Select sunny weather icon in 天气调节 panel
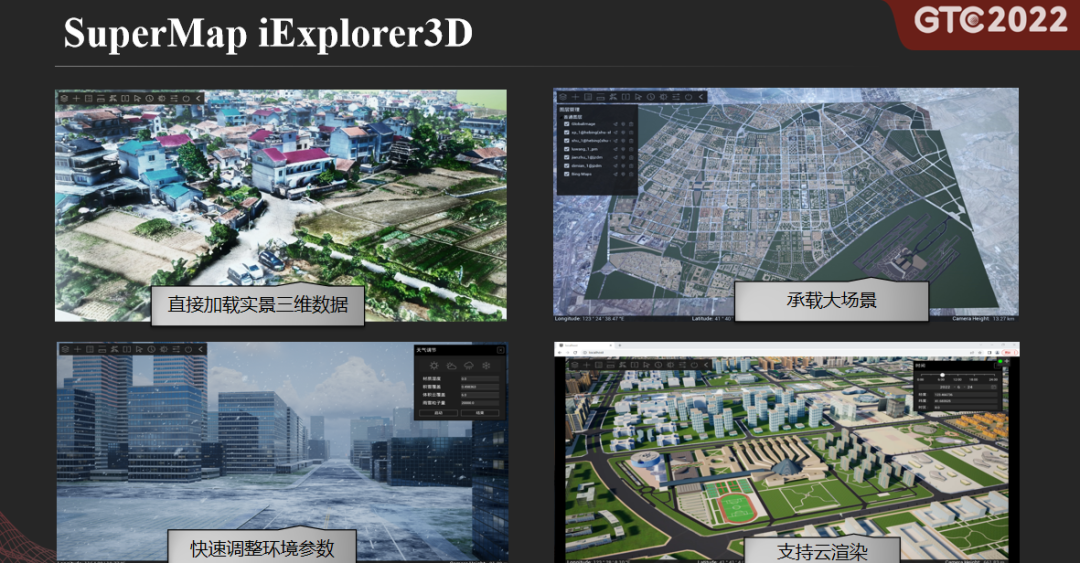This screenshot has height=563, width=1080. pyautogui.click(x=434, y=365)
